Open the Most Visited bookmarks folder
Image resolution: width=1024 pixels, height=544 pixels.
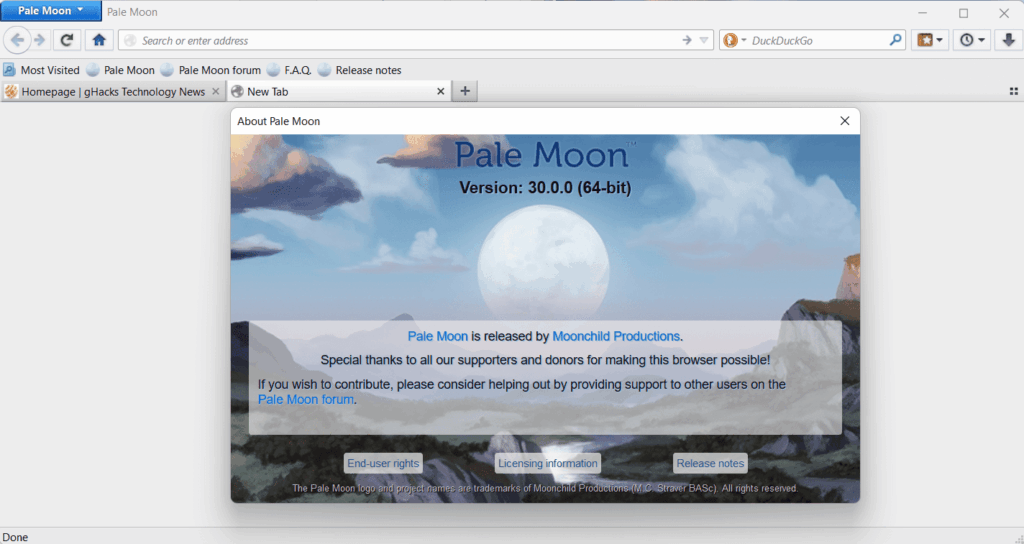tap(42, 70)
